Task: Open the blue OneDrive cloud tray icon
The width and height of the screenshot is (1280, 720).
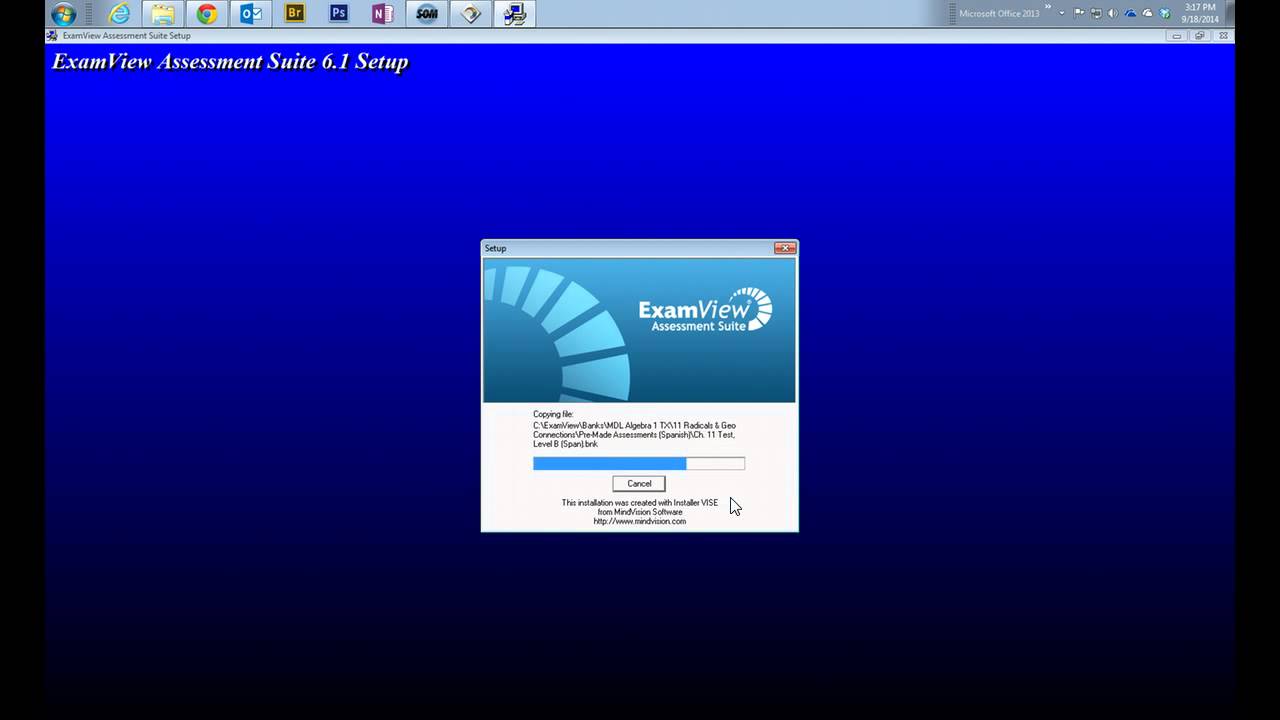Action: point(1130,14)
